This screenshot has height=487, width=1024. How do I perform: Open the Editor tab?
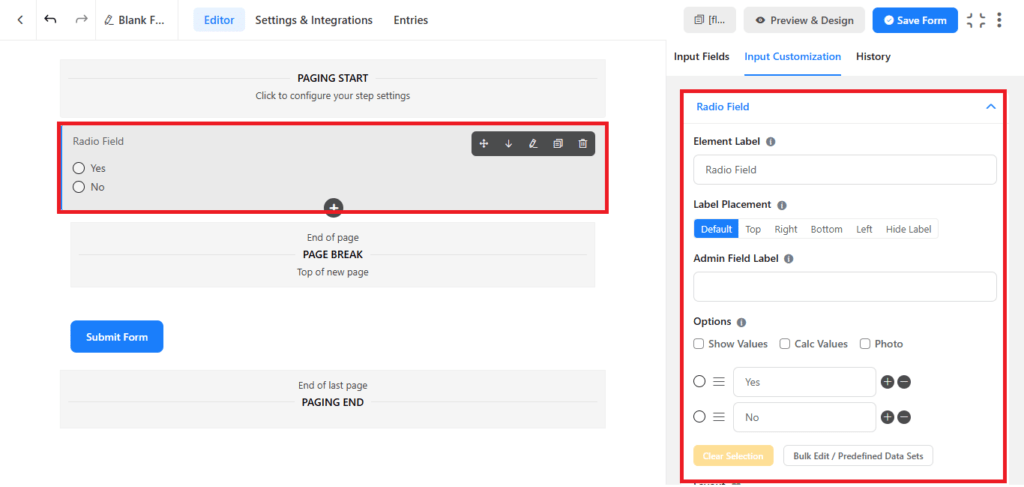point(219,20)
